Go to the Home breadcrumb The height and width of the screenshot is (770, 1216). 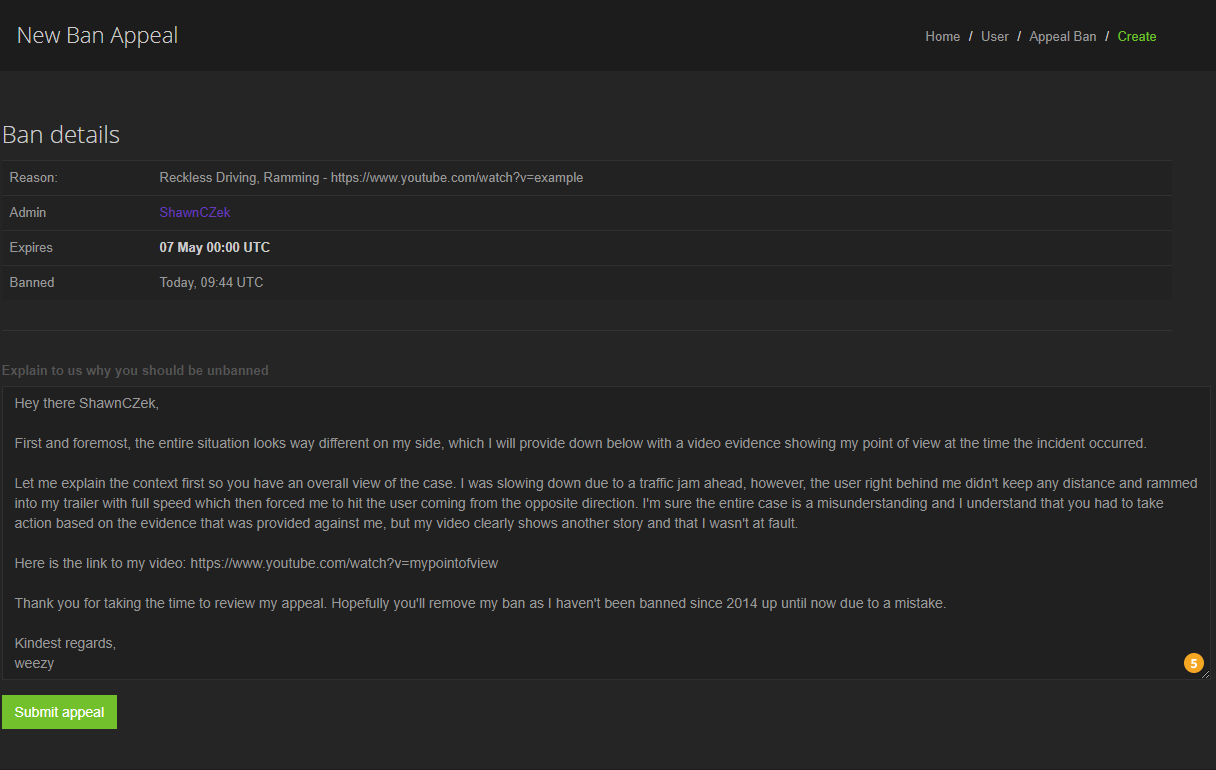pos(942,36)
